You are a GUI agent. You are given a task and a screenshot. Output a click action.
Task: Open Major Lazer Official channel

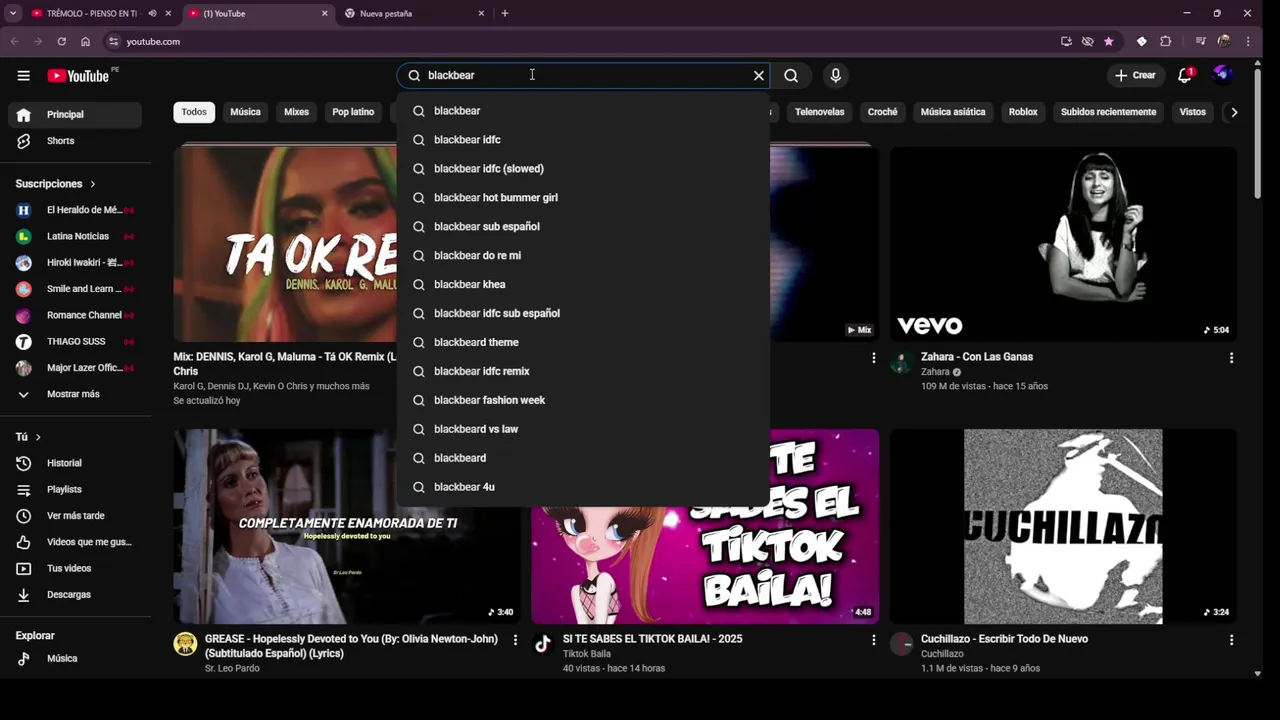point(75,368)
